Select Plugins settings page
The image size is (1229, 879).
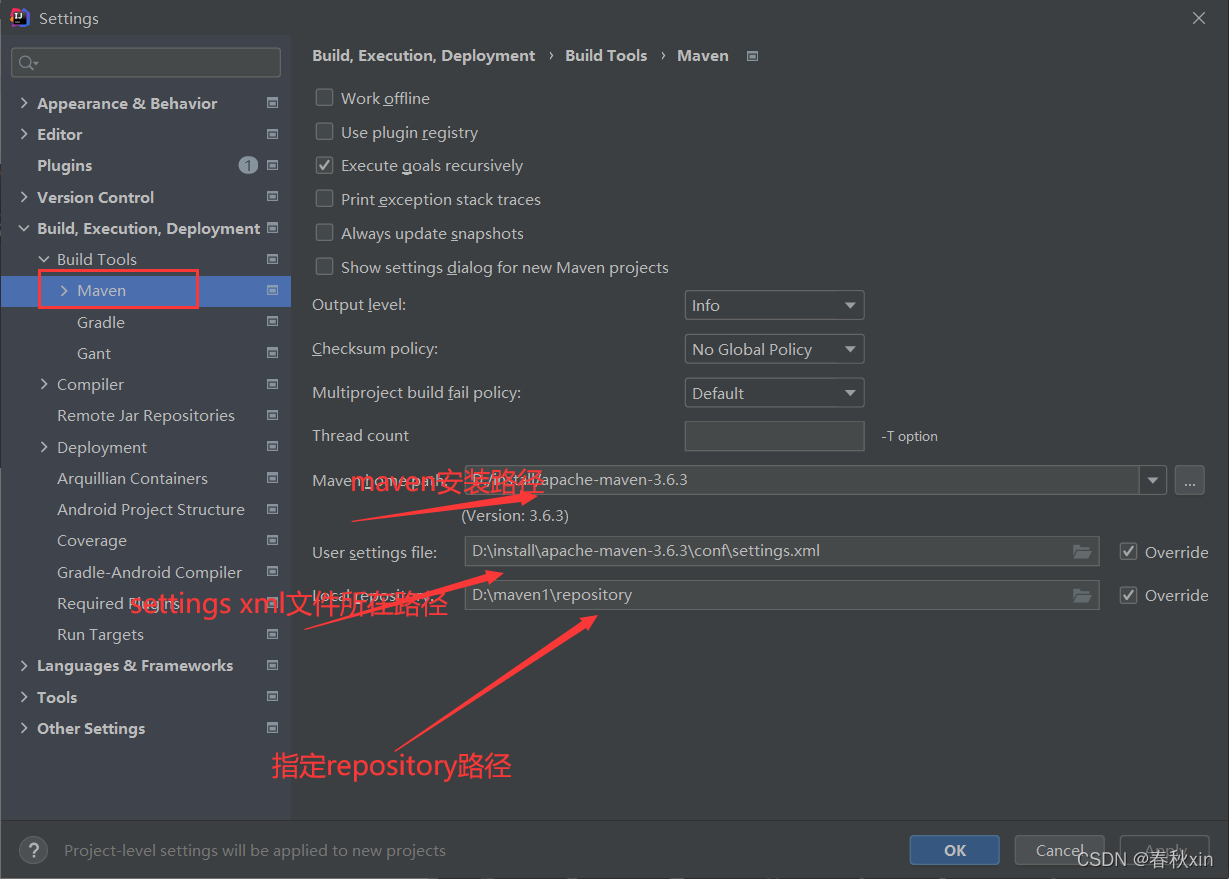(x=64, y=165)
